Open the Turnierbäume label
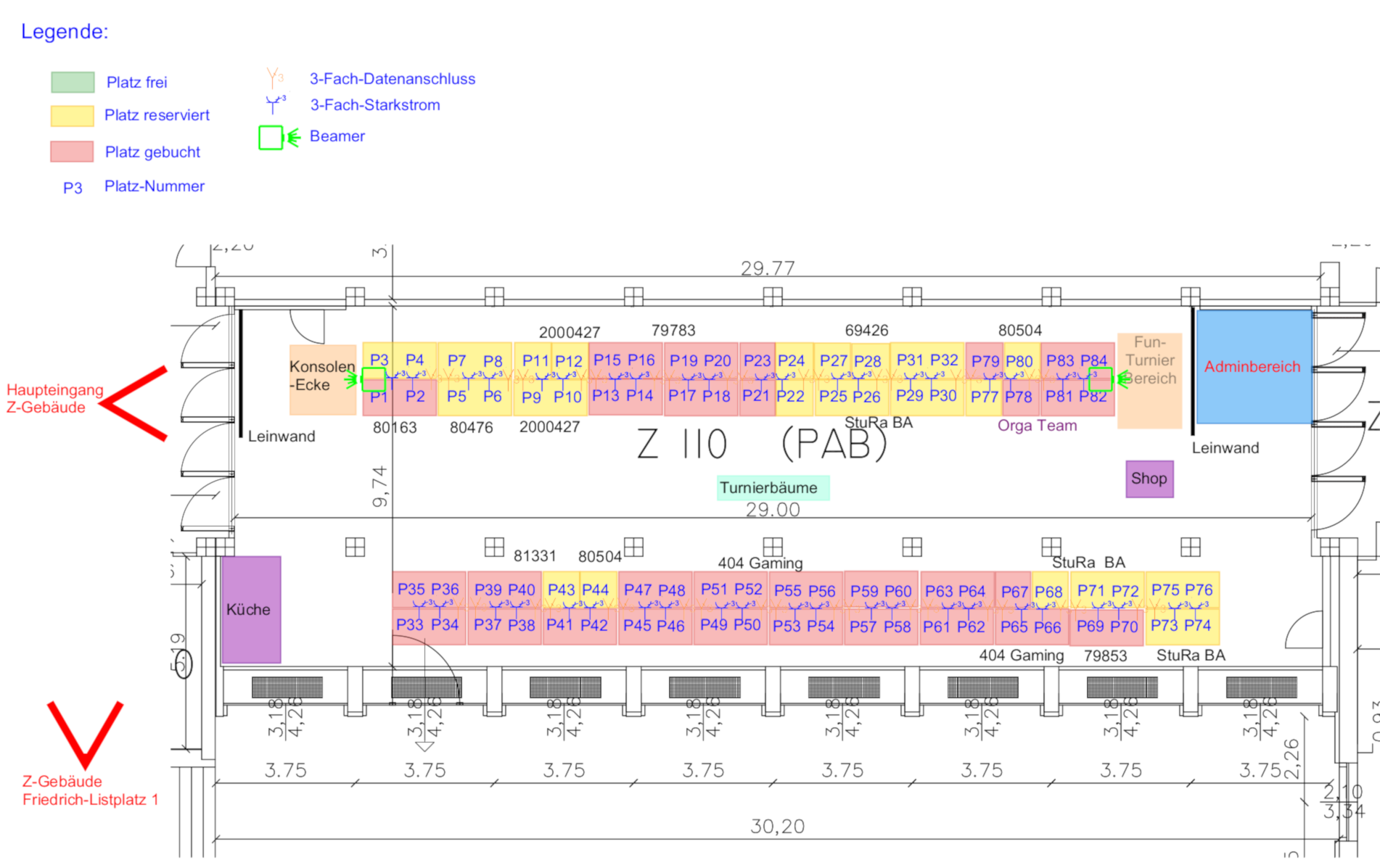 (772, 488)
